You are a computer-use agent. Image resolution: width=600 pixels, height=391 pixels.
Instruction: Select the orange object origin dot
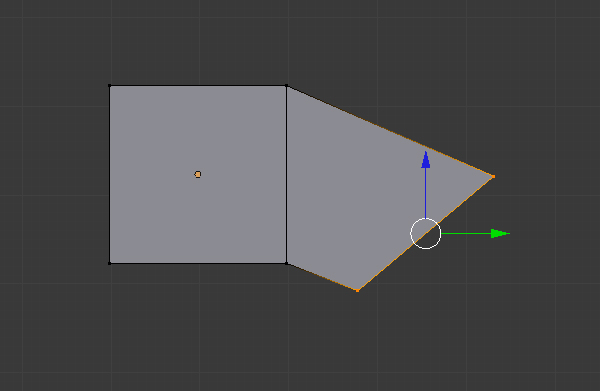tap(198, 174)
